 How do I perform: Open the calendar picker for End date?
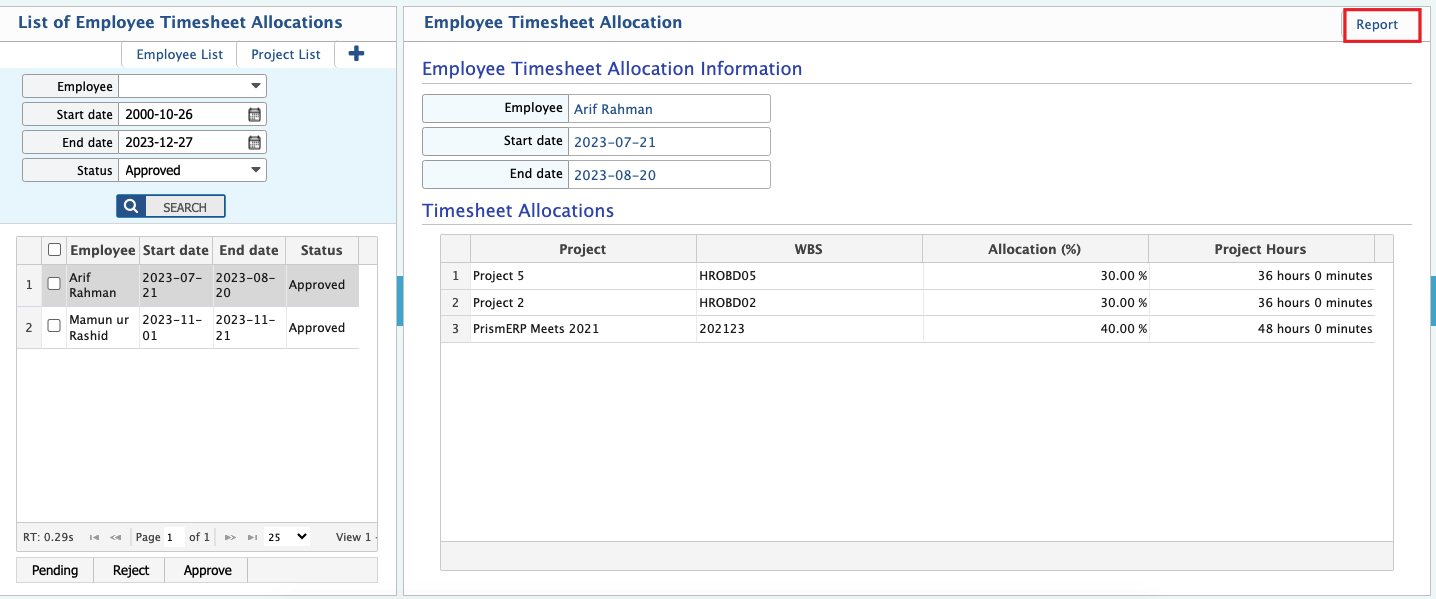tap(256, 141)
